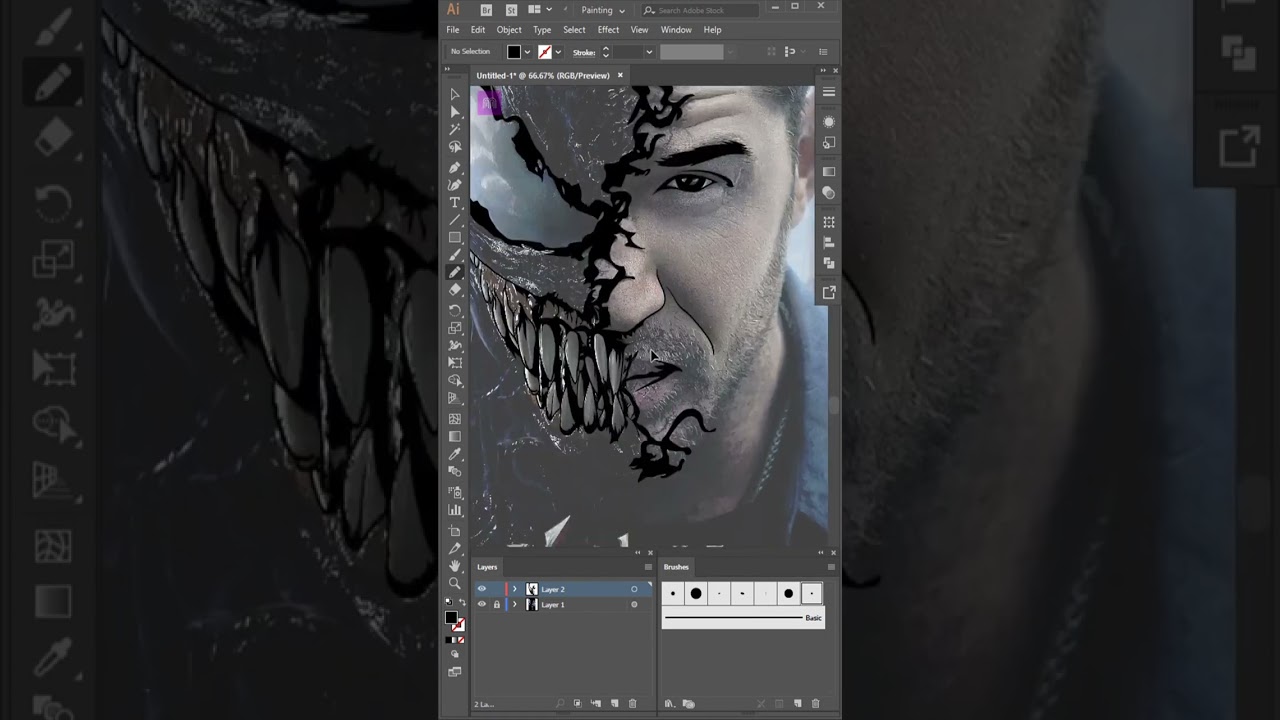Expand Layer 2 contents
The image size is (1280, 720).
(x=515, y=589)
